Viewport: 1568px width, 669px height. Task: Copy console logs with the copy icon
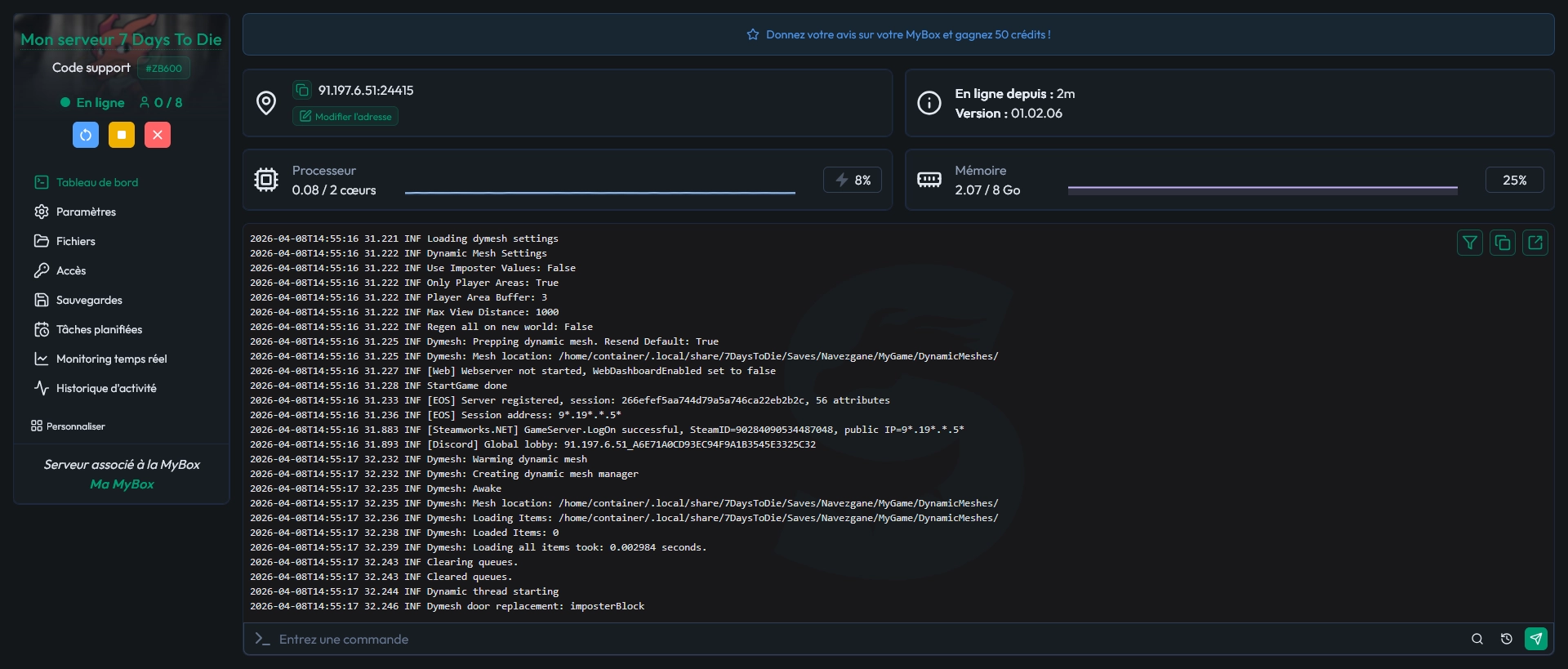[x=1502, y=243]
